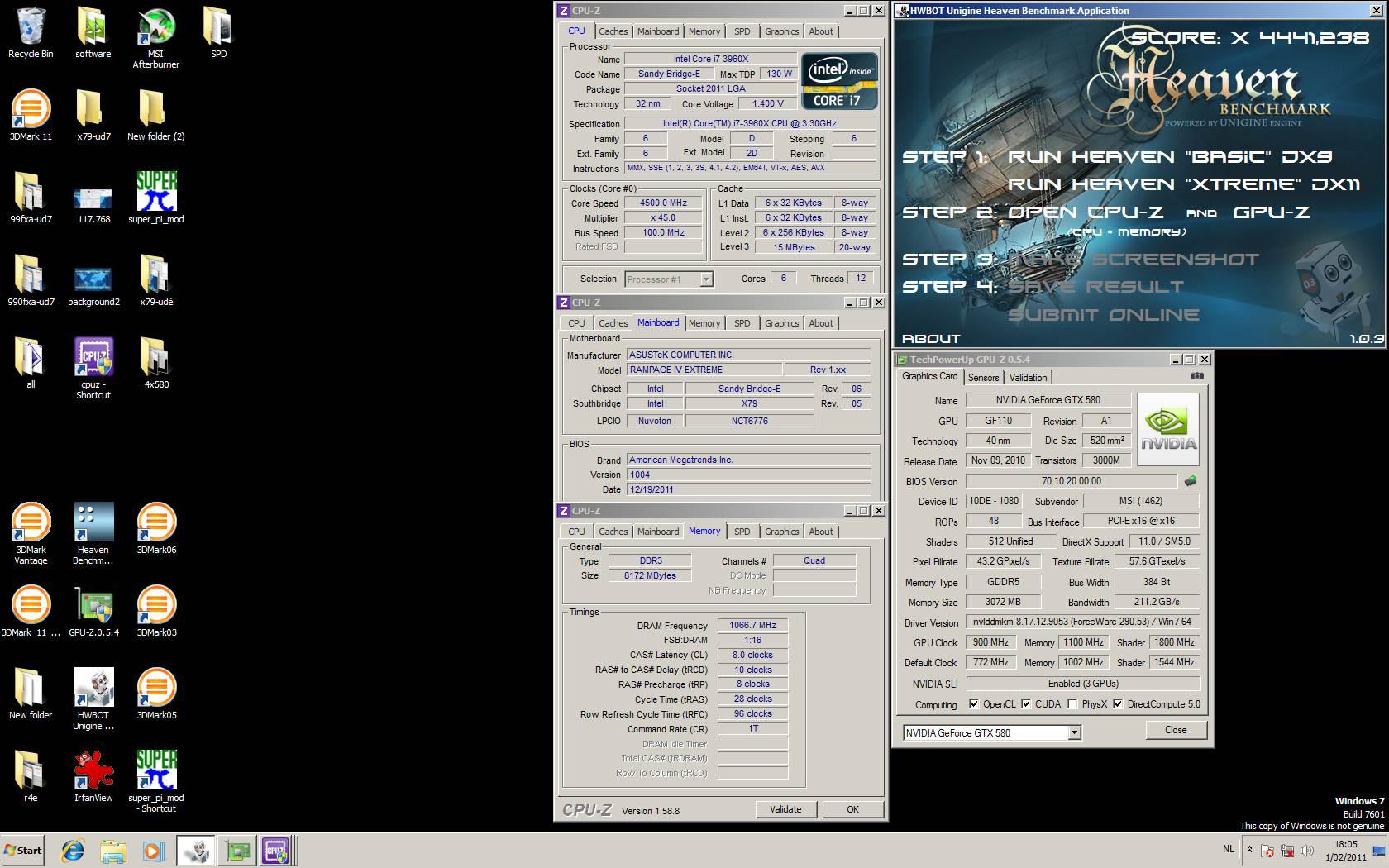
Task: Open the Recycle Bin desktop icon
Action: 31,33
